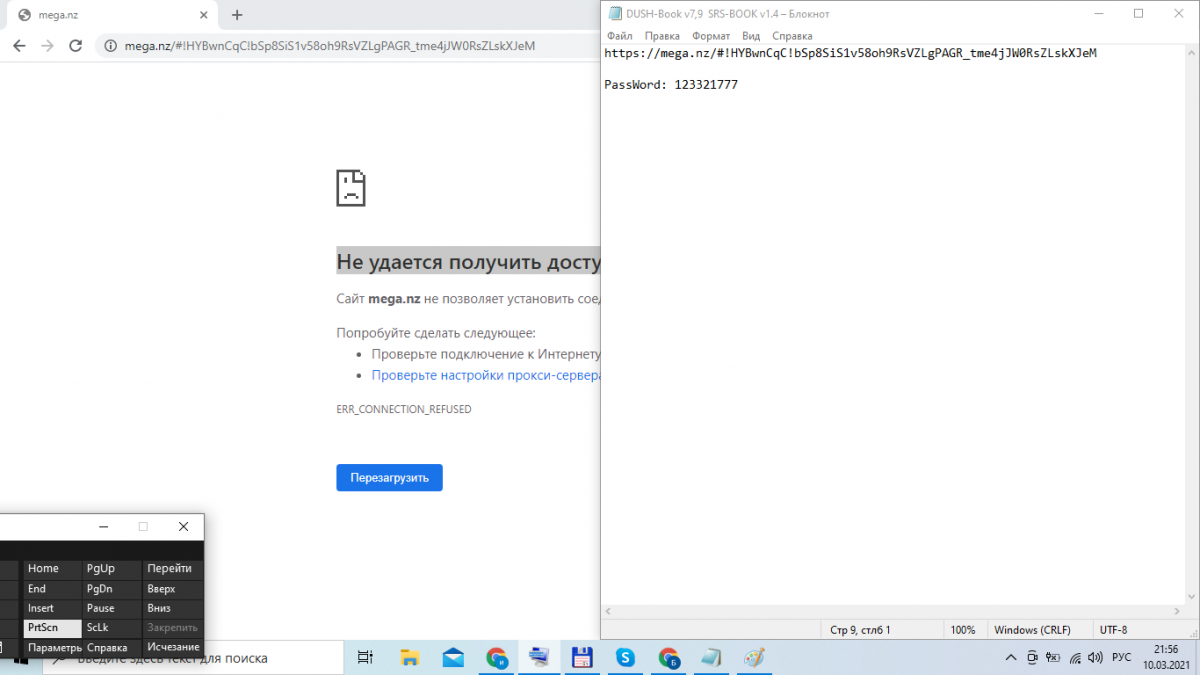Screen dimensions: 1200x675
Task: Click the Pause key on the on-screen keyboard
Action: pyautogui.click(x=111, y=608)
